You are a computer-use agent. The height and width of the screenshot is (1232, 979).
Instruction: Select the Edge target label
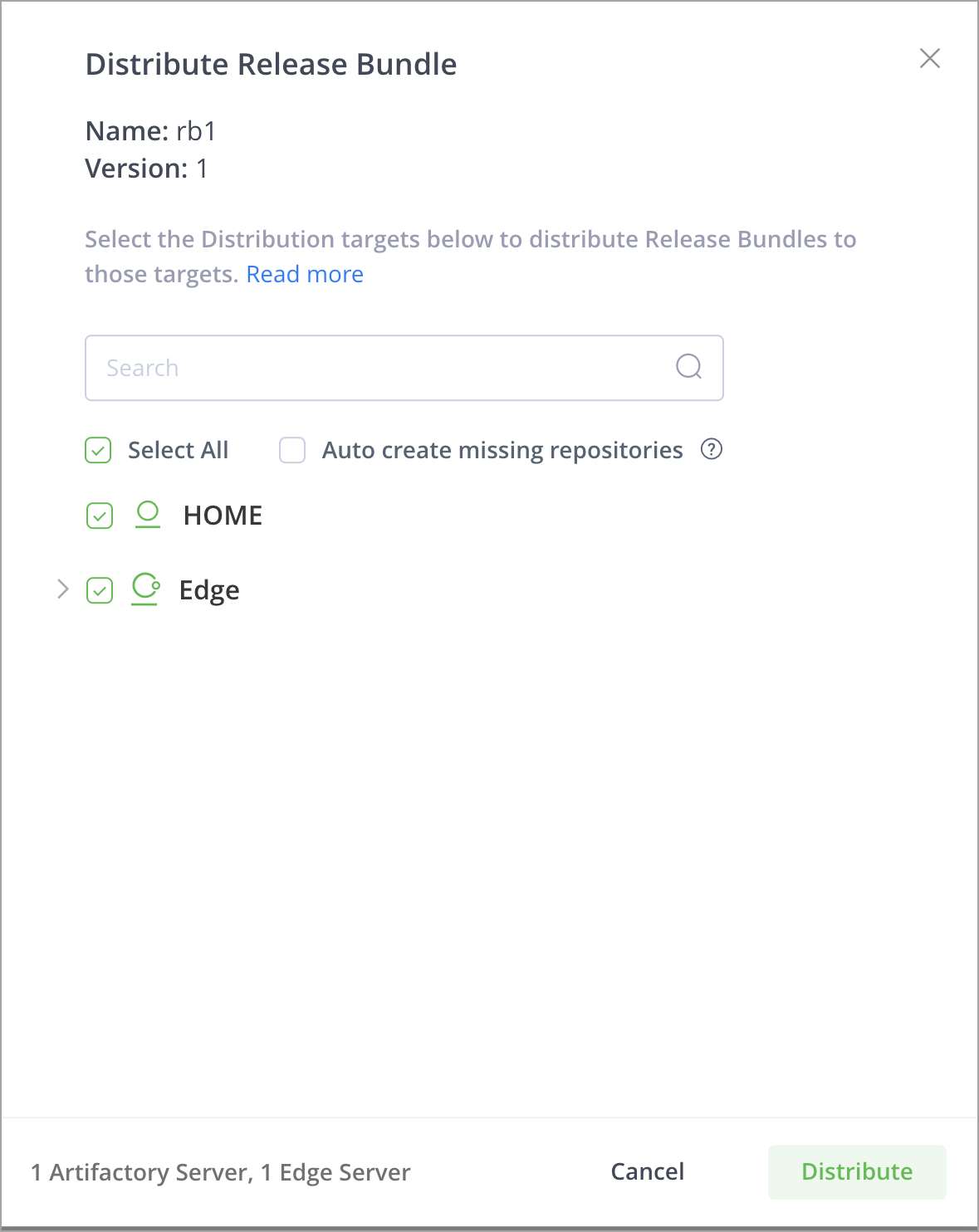tap(209, 590)
